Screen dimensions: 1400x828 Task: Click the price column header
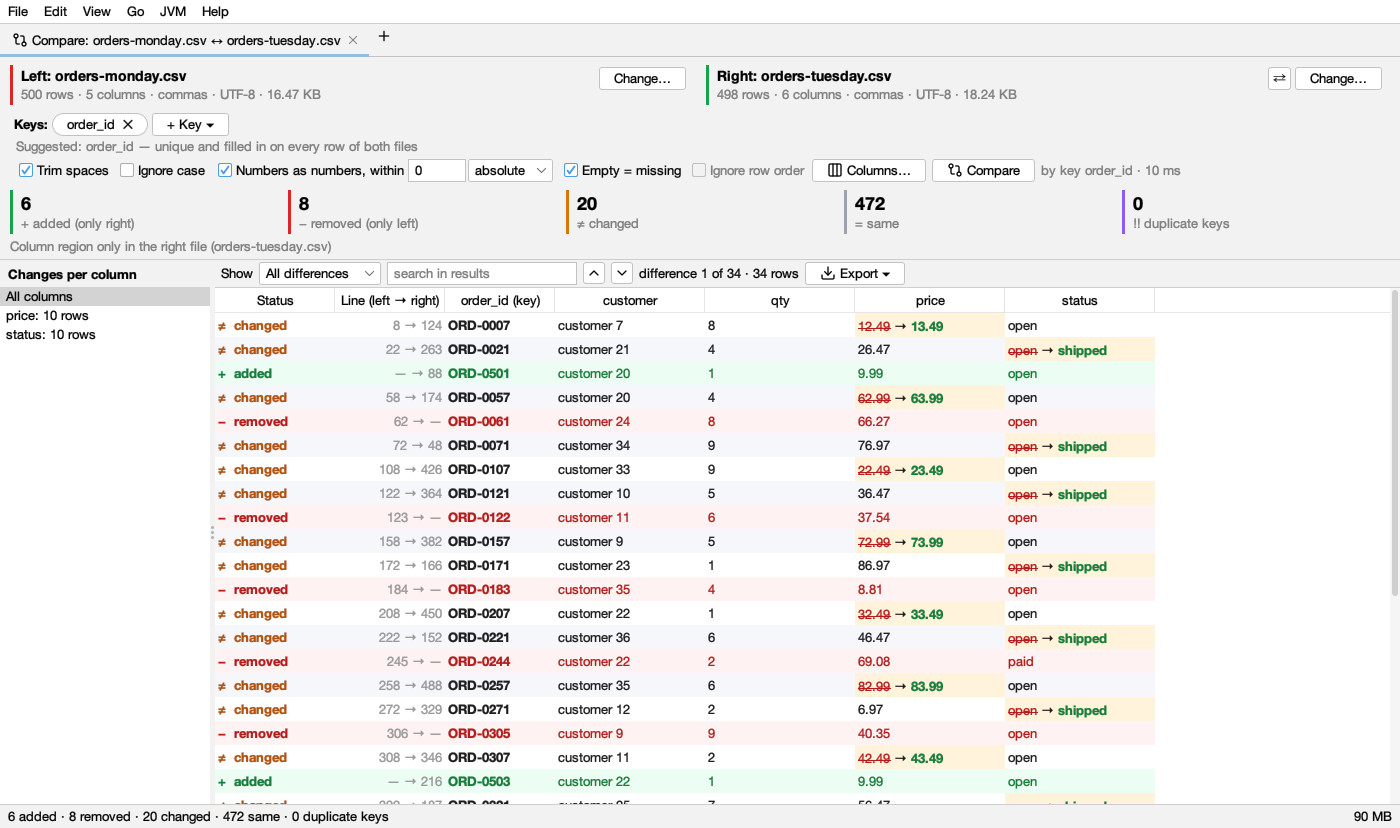[930, 300]
